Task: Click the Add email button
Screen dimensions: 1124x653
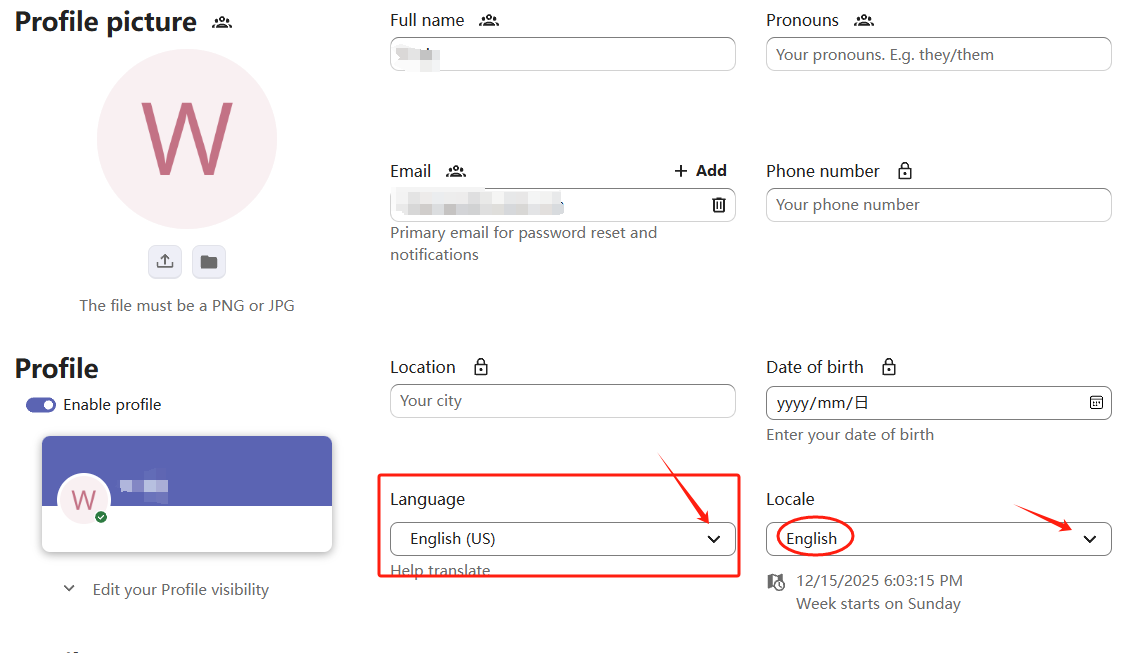Action: [x=700, y=171]
